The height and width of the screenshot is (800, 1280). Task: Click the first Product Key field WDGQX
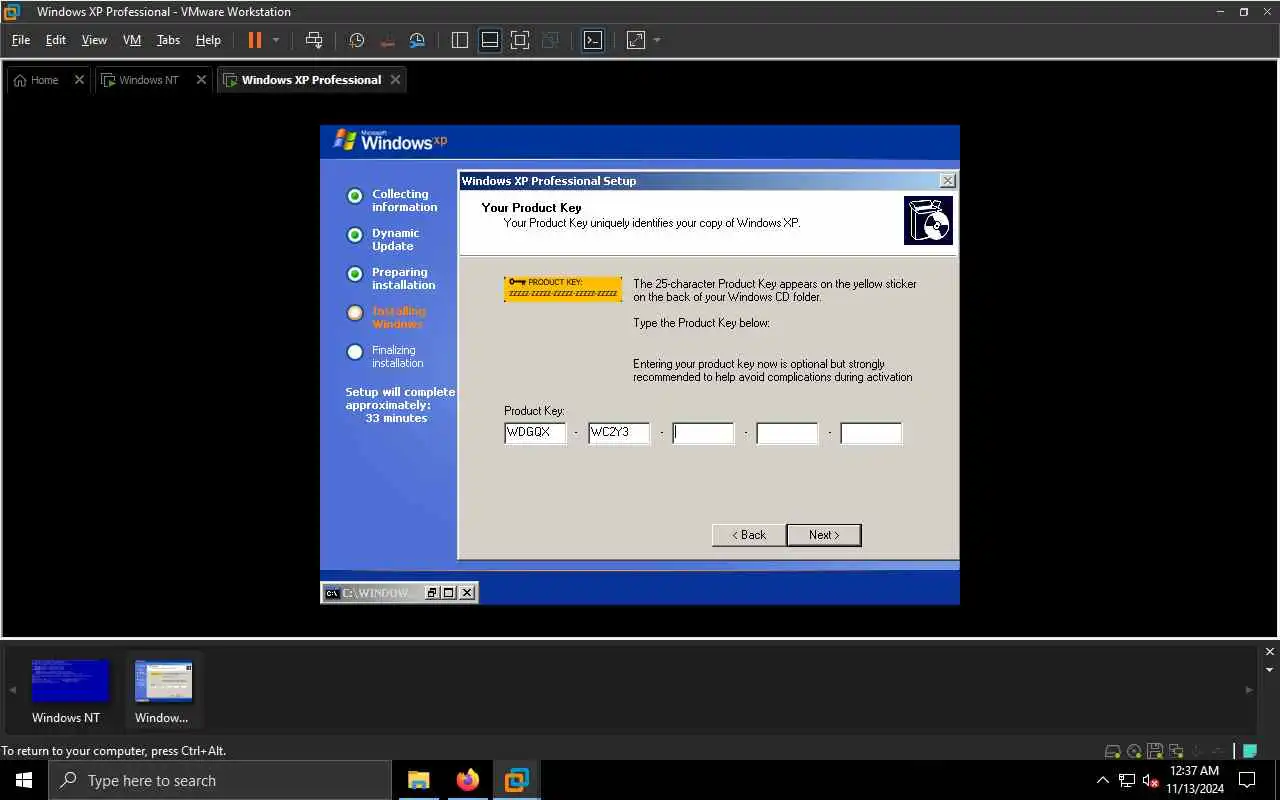click(535, 433)
